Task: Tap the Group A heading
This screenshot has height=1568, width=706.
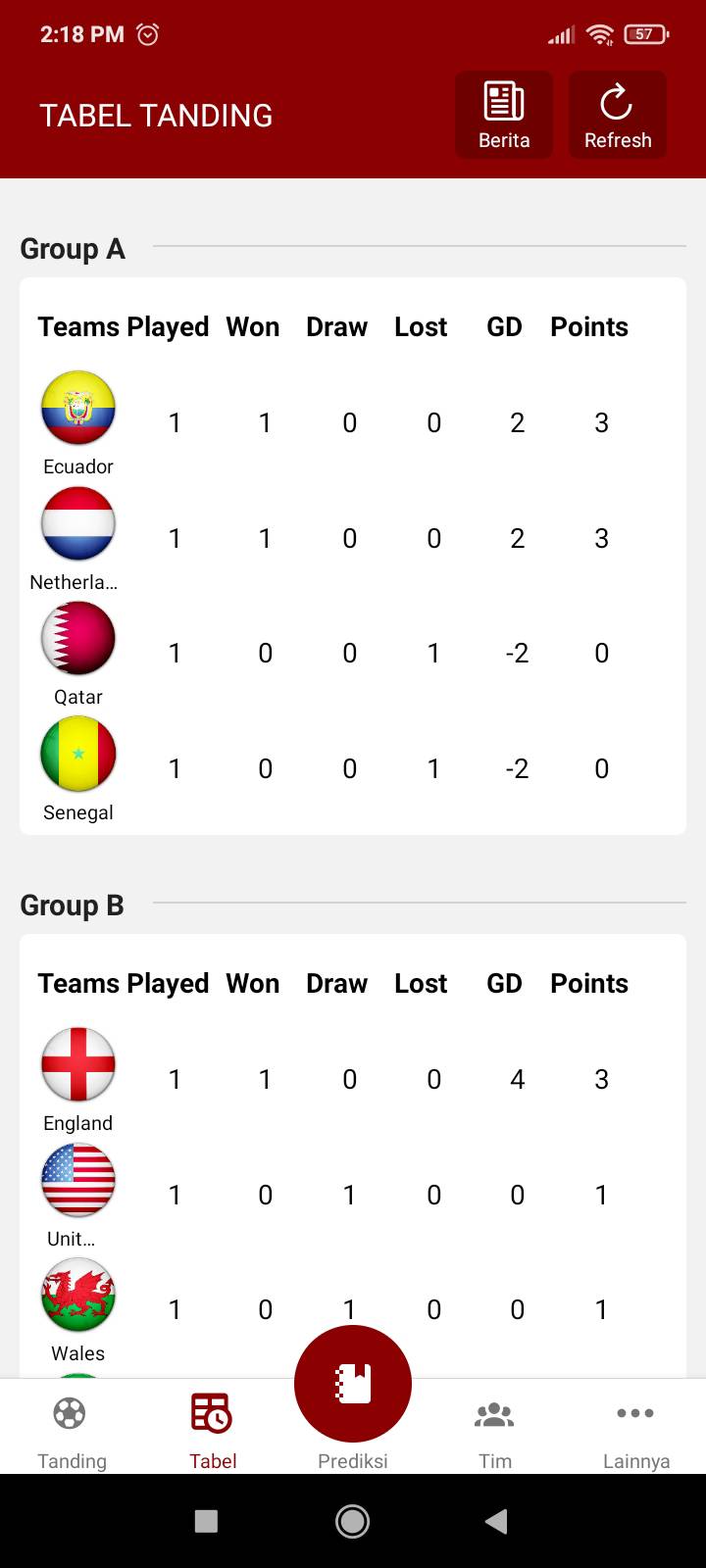Action: [73, 249]
